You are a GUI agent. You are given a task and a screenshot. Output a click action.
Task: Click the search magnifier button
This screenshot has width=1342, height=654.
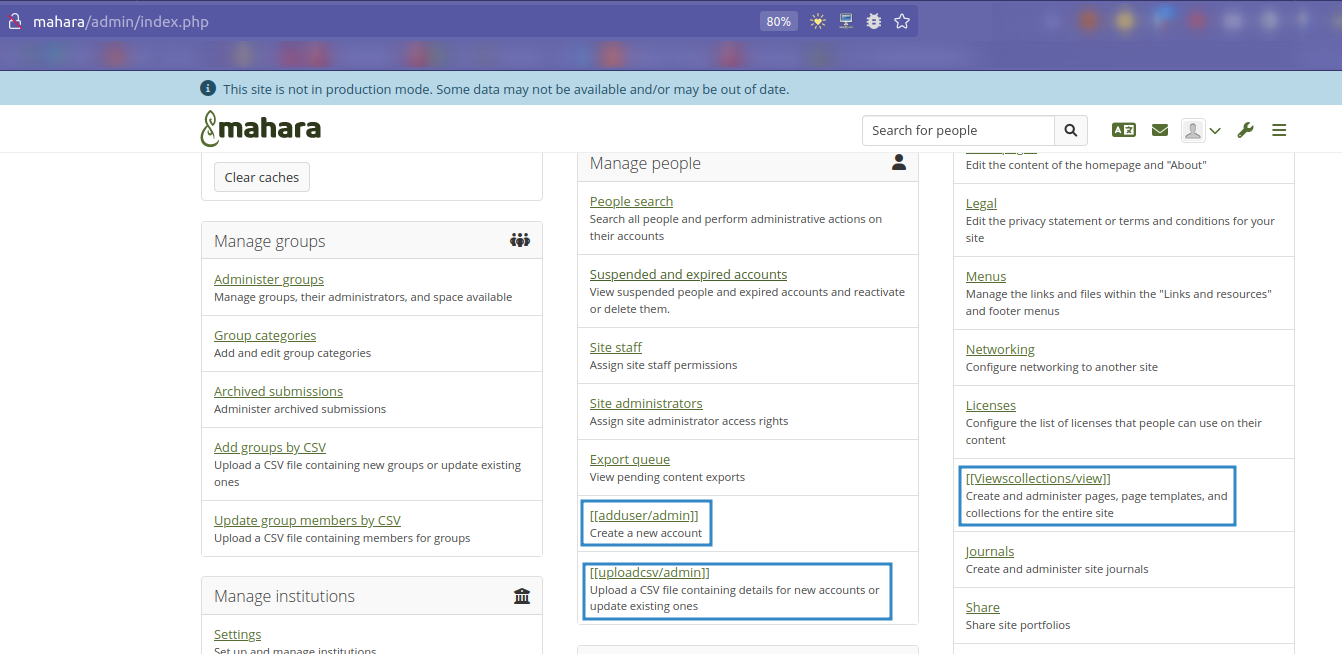pyautogui.click(x=1070, y=130)
